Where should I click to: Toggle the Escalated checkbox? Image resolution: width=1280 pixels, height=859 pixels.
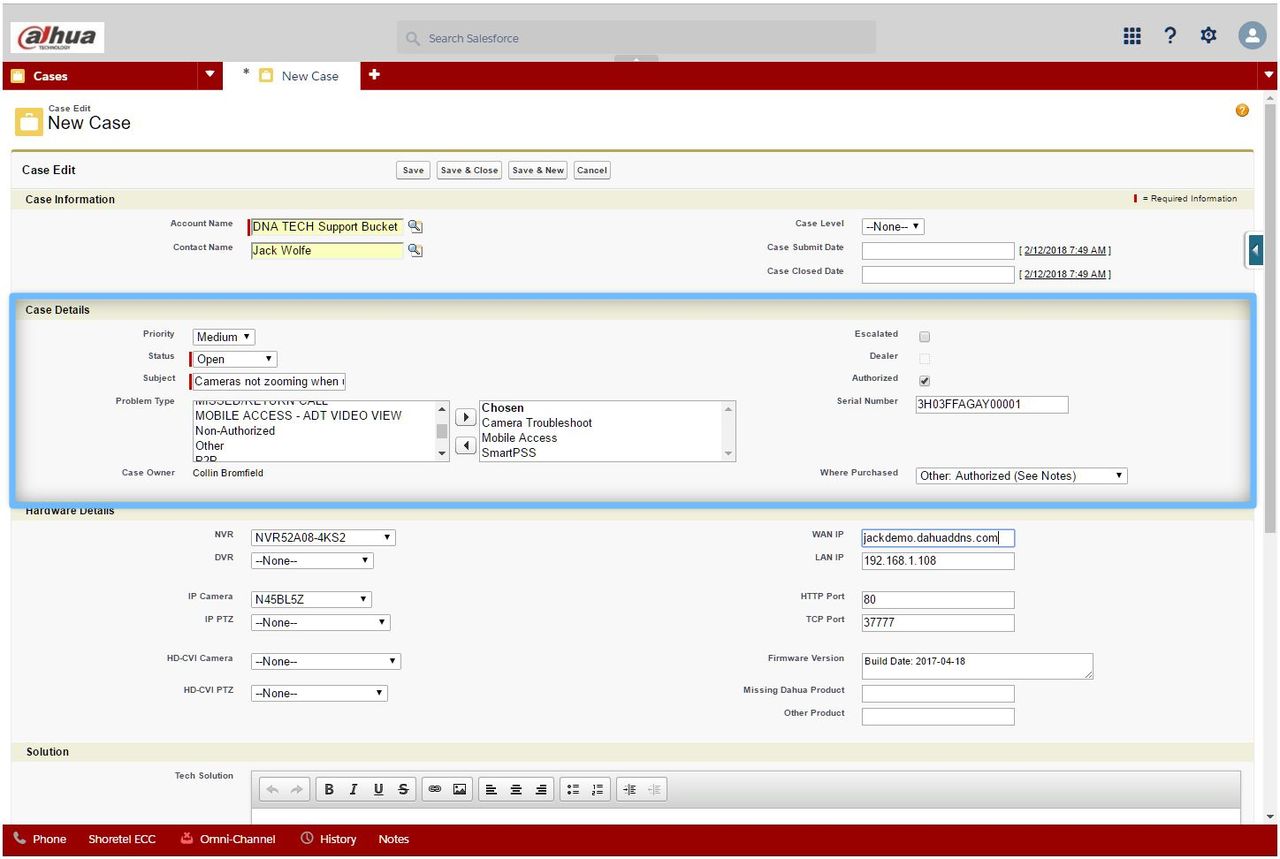924,337
